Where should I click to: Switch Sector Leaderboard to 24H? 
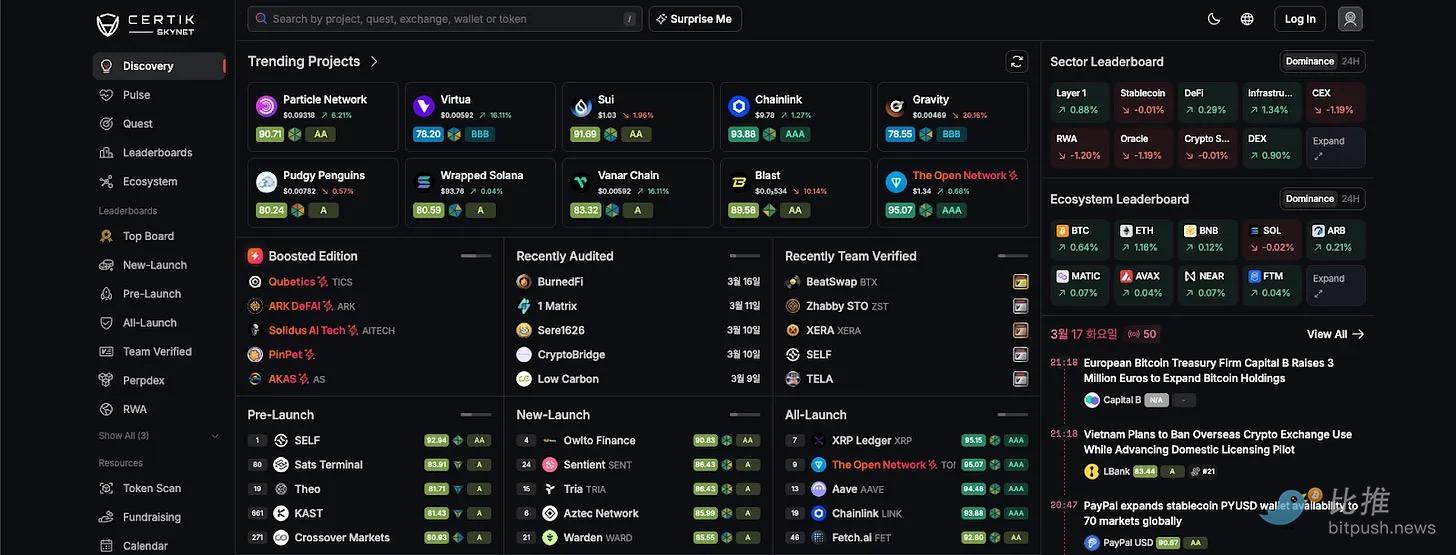tap(1350, 62)
